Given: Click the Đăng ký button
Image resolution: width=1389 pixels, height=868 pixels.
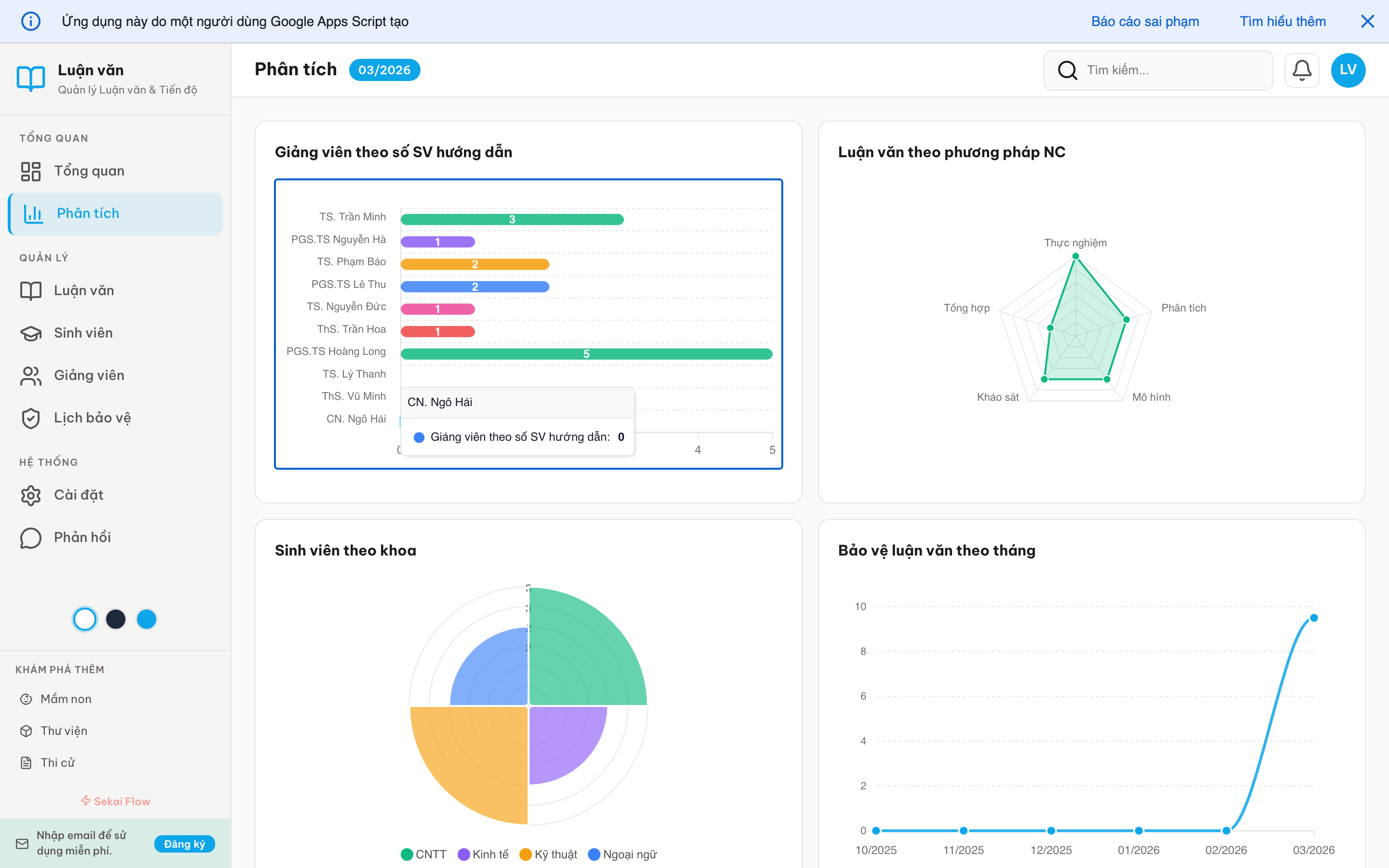Looking at the screenshot, I should (x=184, y=844).
